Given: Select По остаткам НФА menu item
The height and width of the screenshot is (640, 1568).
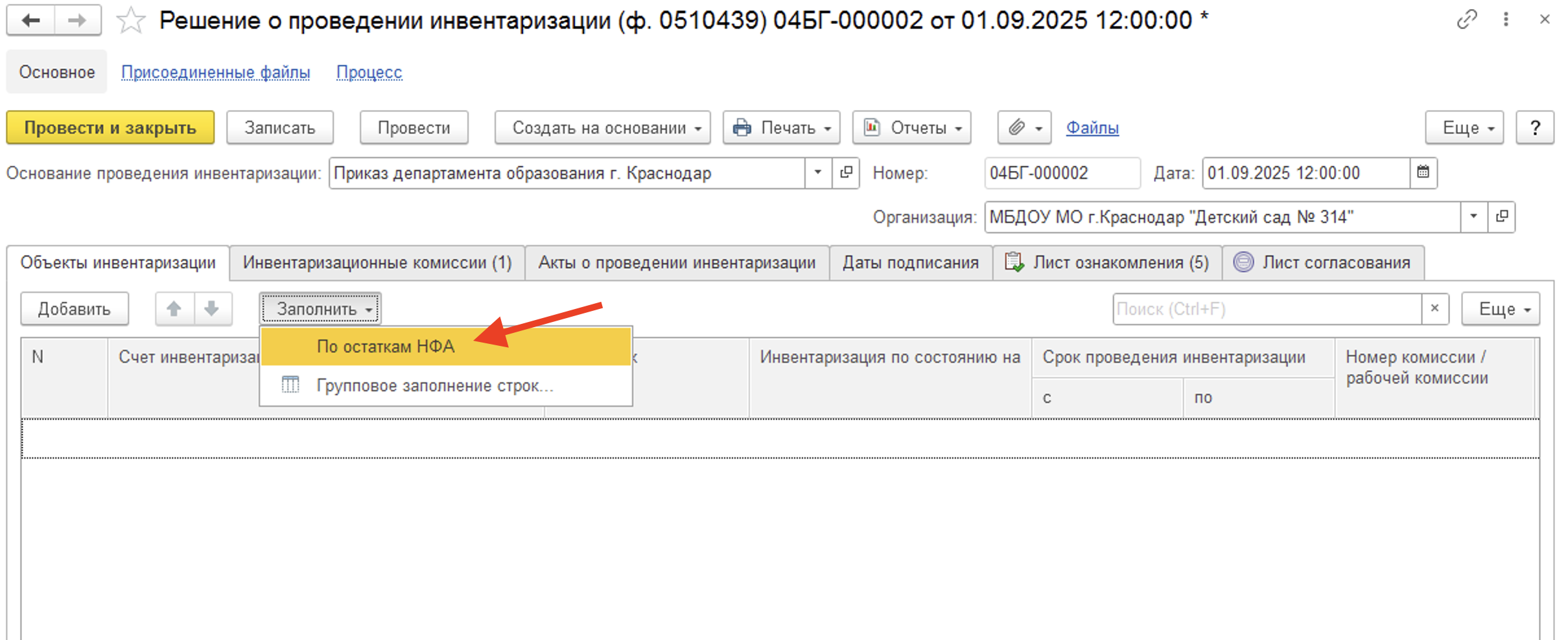Looking at the screenshot, I should [x=386, y=347].
